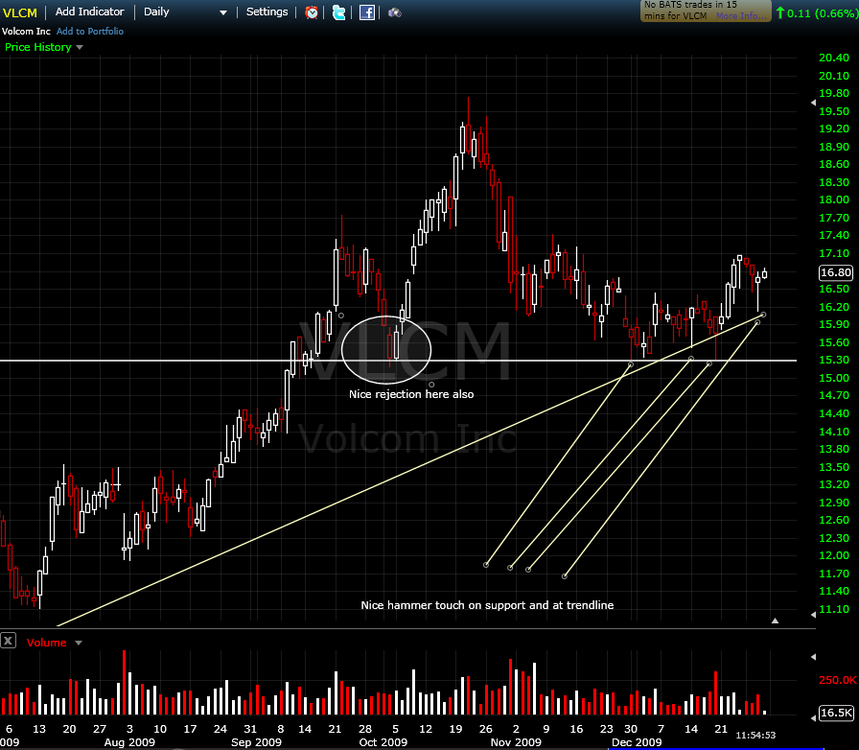Expand the Price History dropdown arrow
859x750 pixels.
click(x=79, y=48)
